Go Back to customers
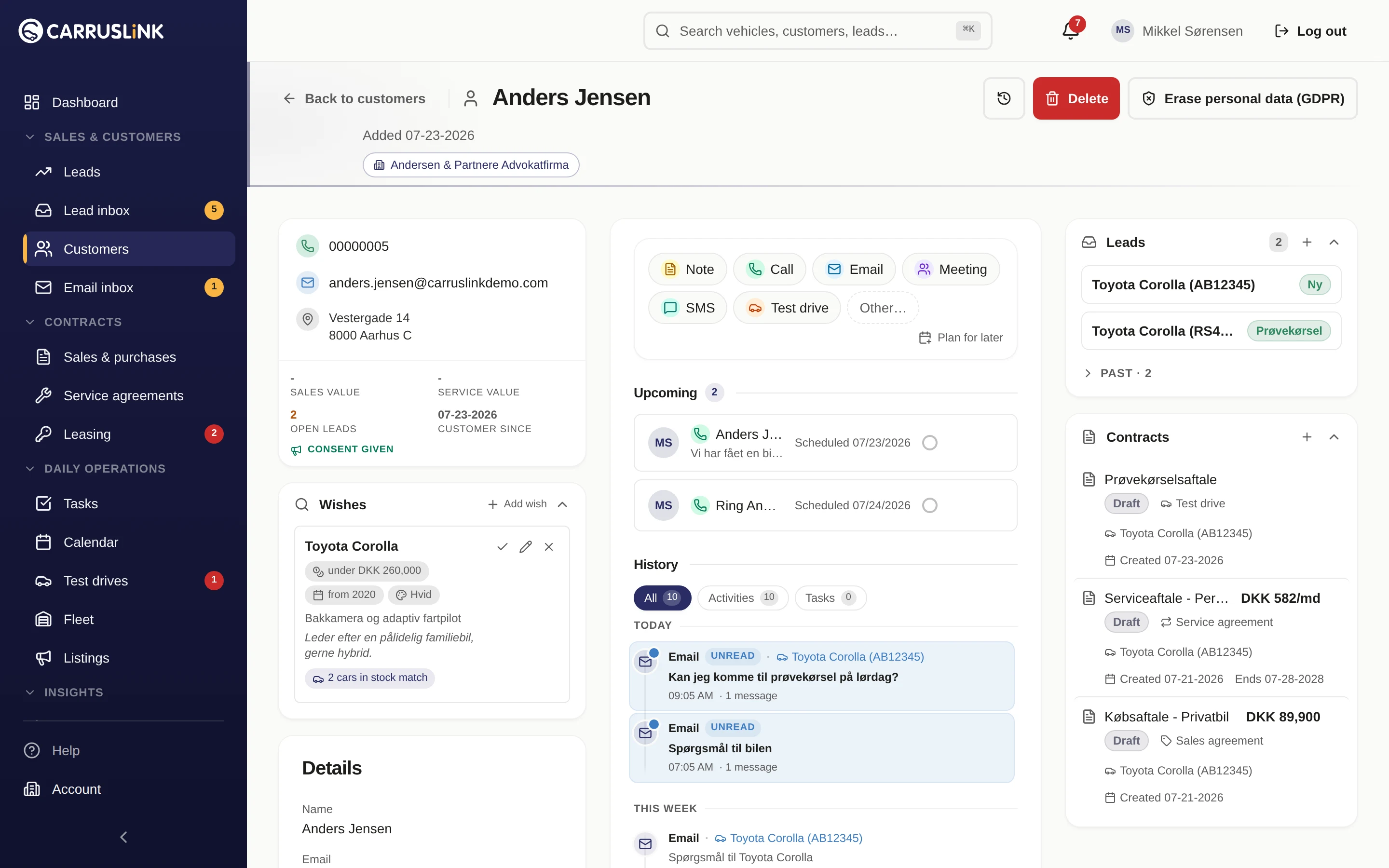The height and width of the screenshot is (868, 1389). [x=354, y=98]
